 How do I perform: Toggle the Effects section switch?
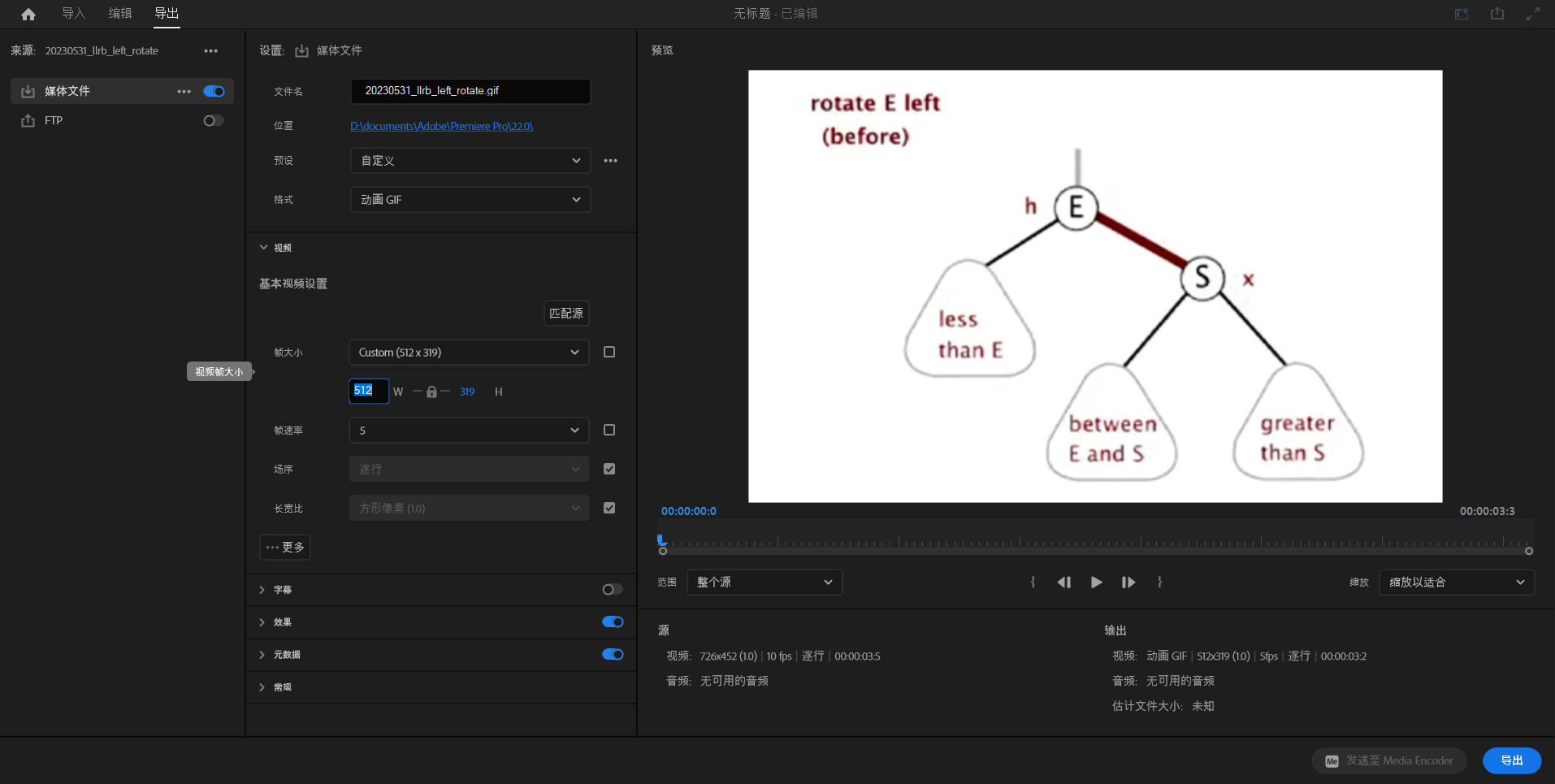click(x=613, y=622)
